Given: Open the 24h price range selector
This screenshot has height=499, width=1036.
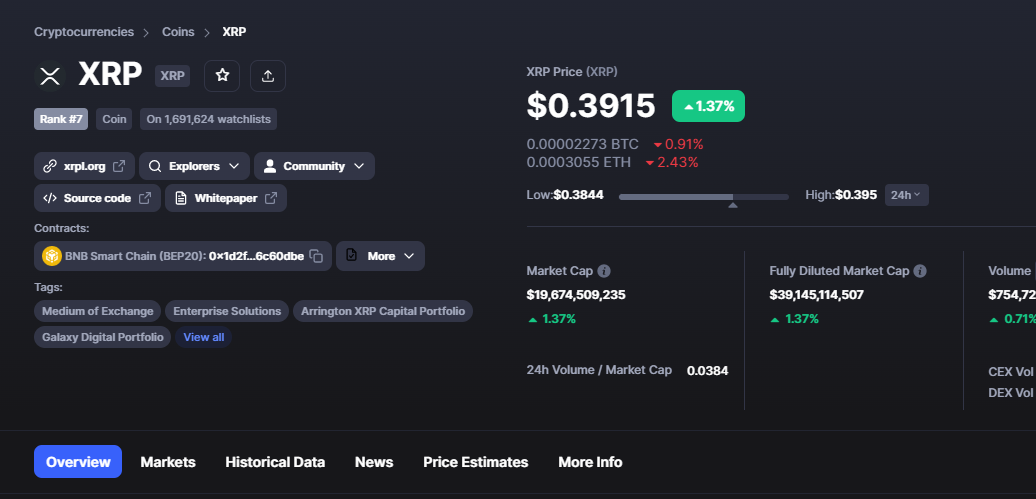Looking at the screenshot, I should coord(906,195).
